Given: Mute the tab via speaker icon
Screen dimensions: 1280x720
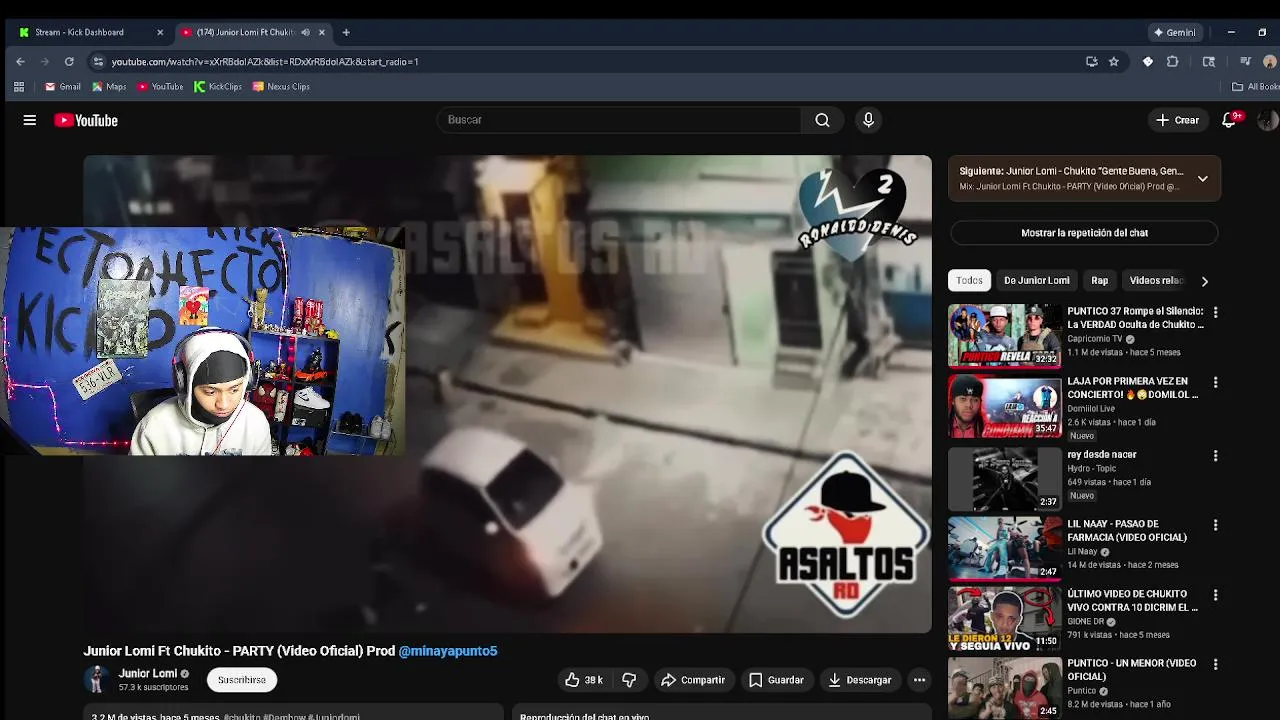Looking at the screenshot, I should [305, 32].
